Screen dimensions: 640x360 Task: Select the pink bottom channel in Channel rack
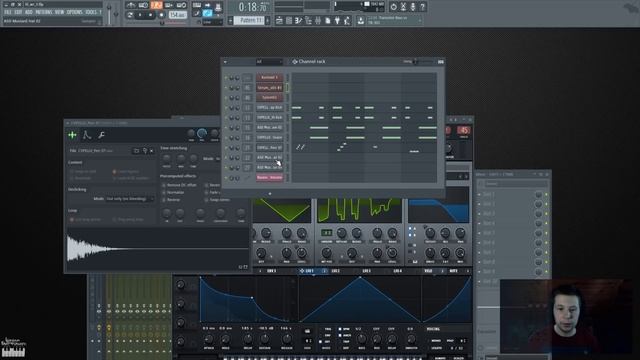269,178
